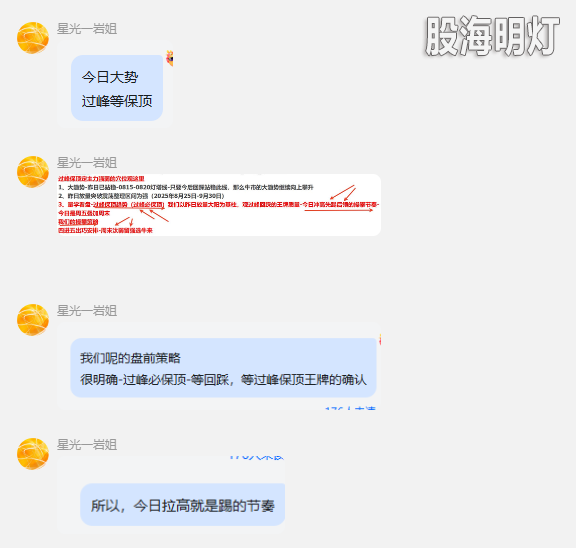576x548 pixels.
Task: Click the 今日大势 过峰等保顶 message bubble
Action: coord(117,88)
